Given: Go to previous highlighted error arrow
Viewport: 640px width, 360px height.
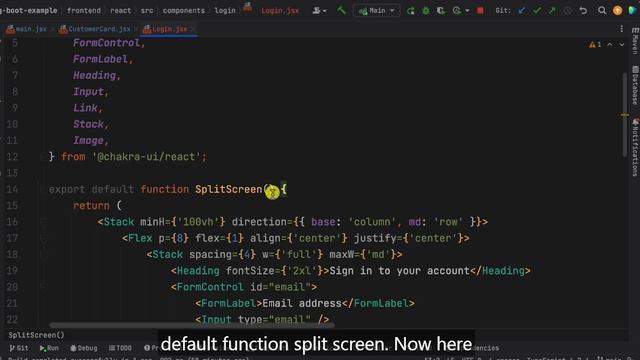Looking at the screenshot, I should point(610,44).
